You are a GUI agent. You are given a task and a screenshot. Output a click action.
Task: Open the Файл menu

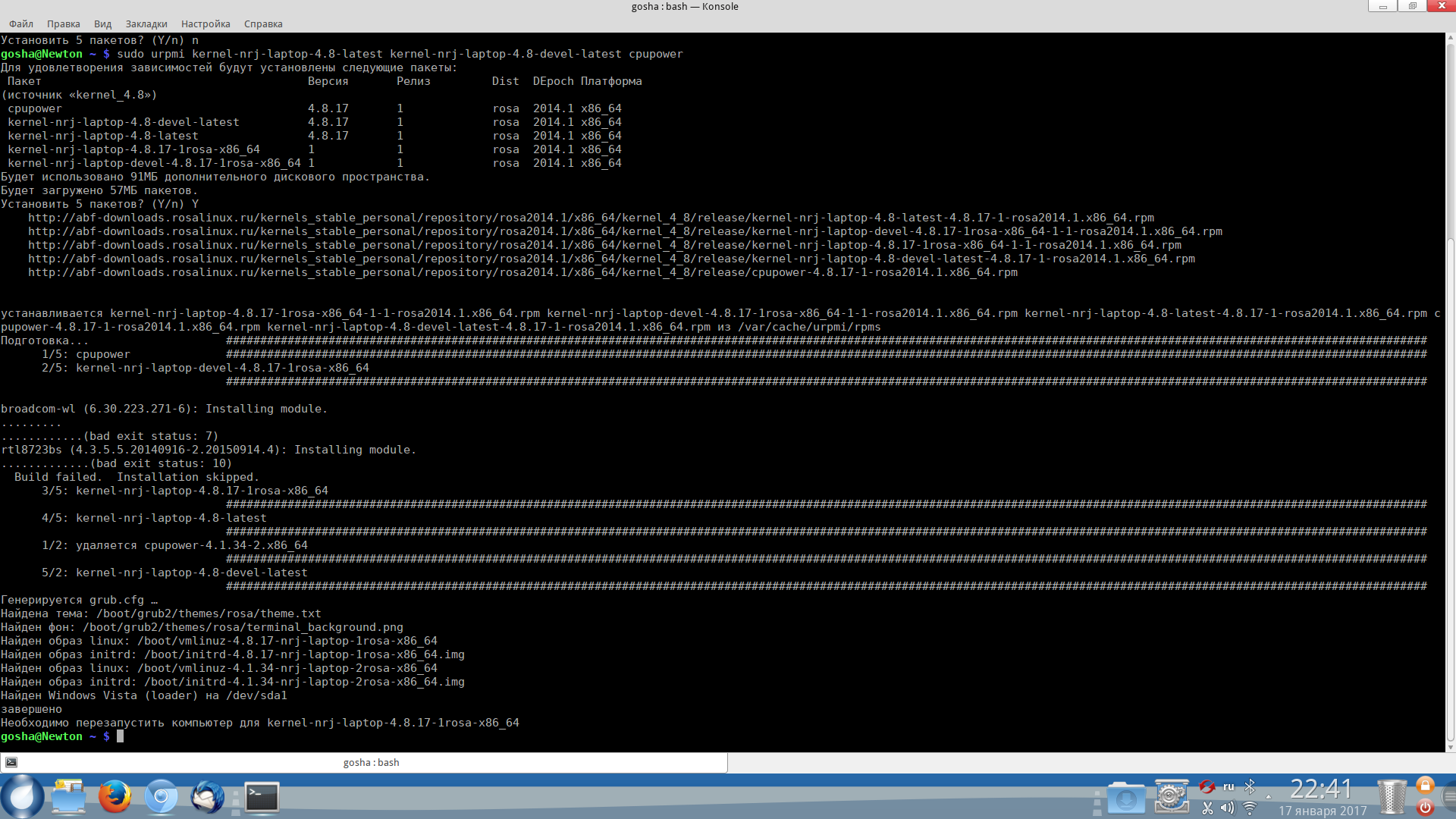tap(21, 24)
